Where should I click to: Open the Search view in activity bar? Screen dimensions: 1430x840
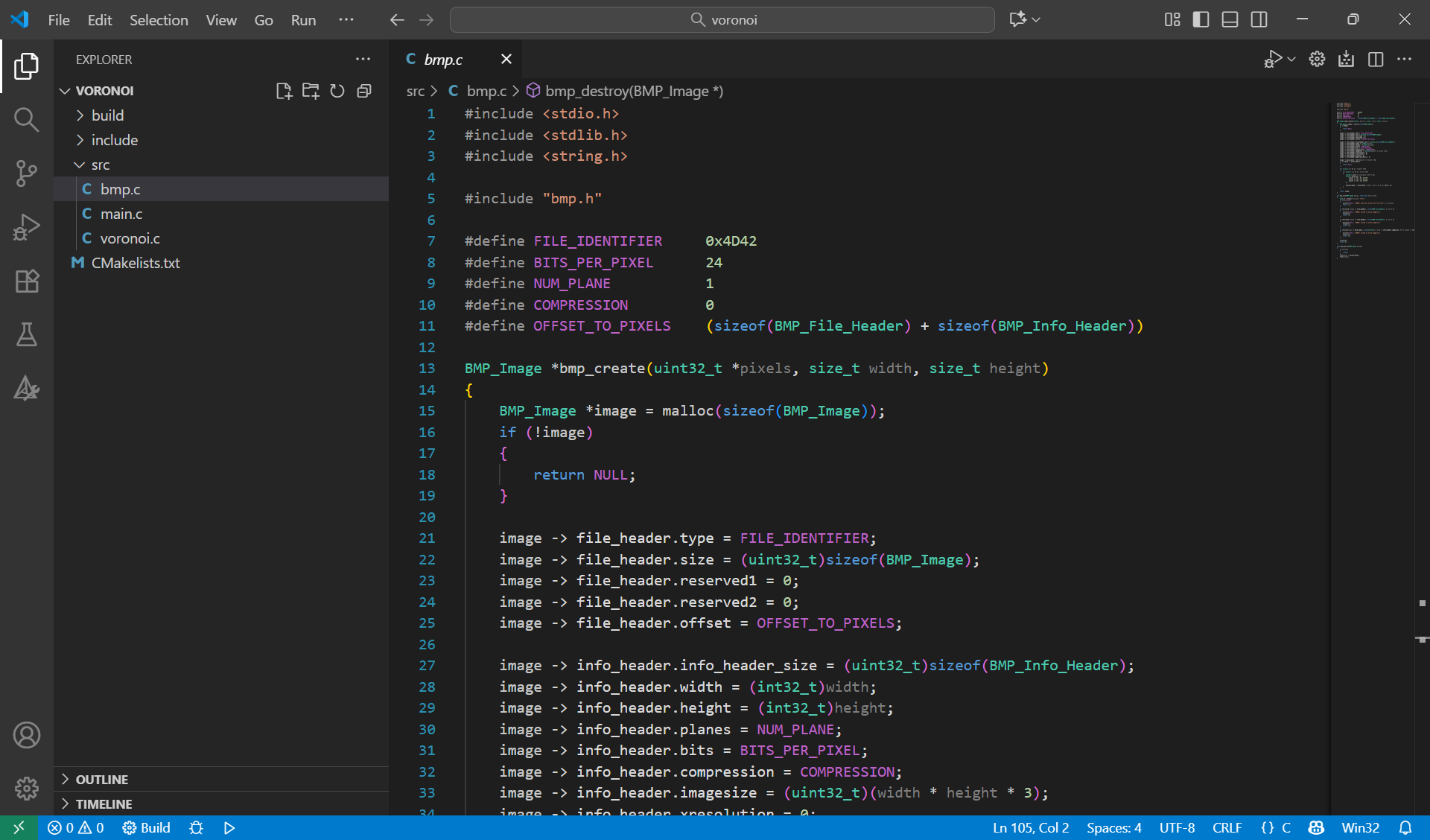point(26,119)
